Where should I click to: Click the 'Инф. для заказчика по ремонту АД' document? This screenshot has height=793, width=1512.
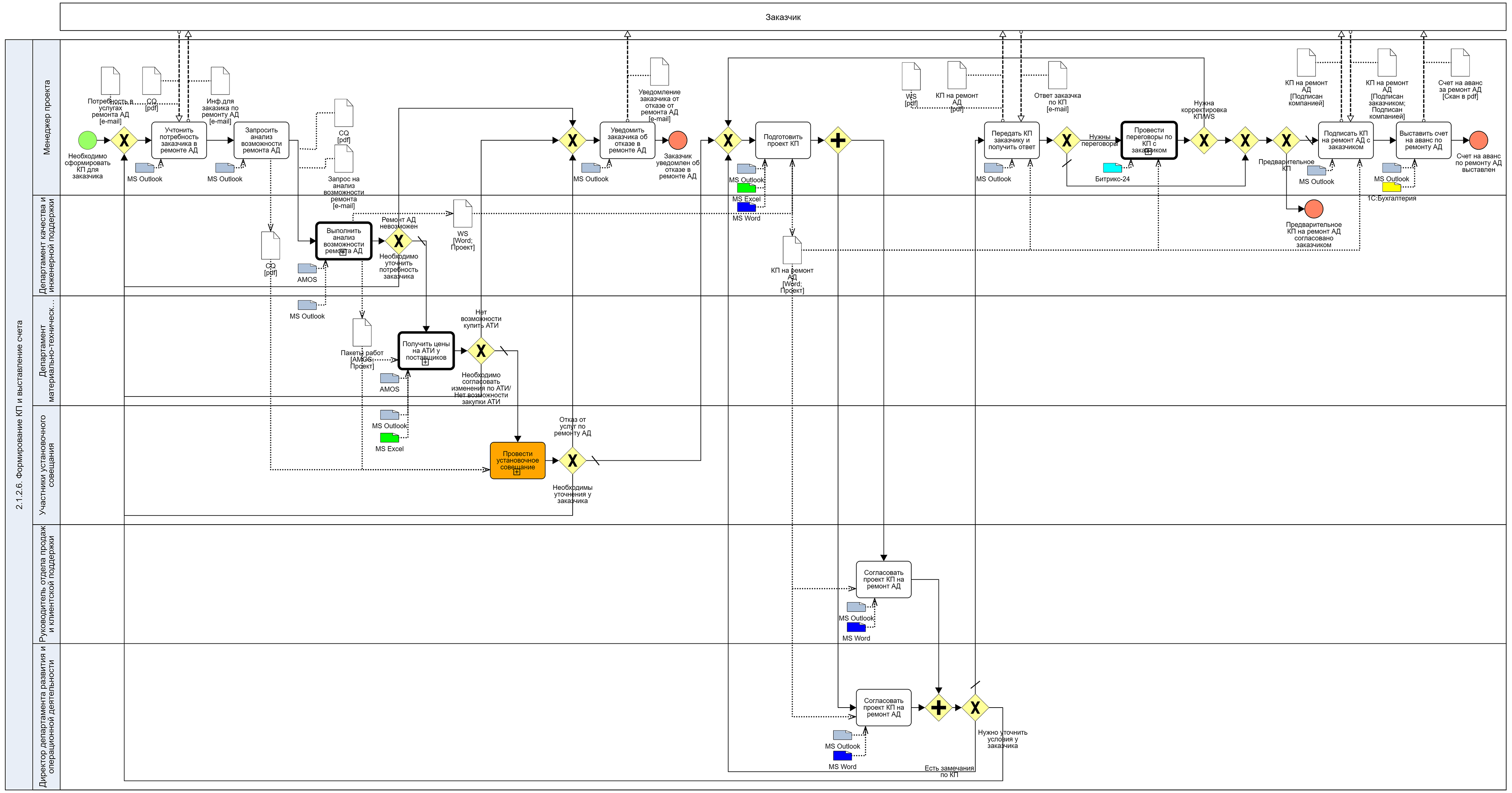[220, 81]
